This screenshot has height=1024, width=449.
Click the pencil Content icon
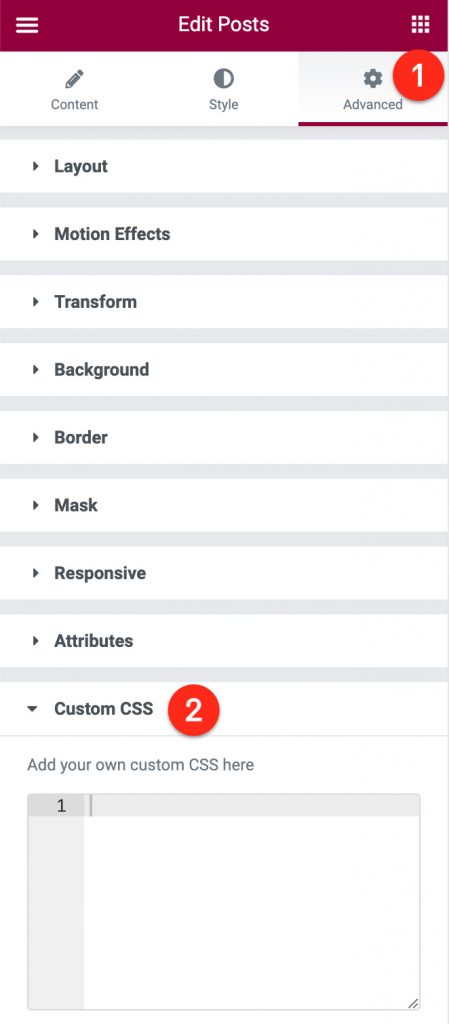[74, 80]
